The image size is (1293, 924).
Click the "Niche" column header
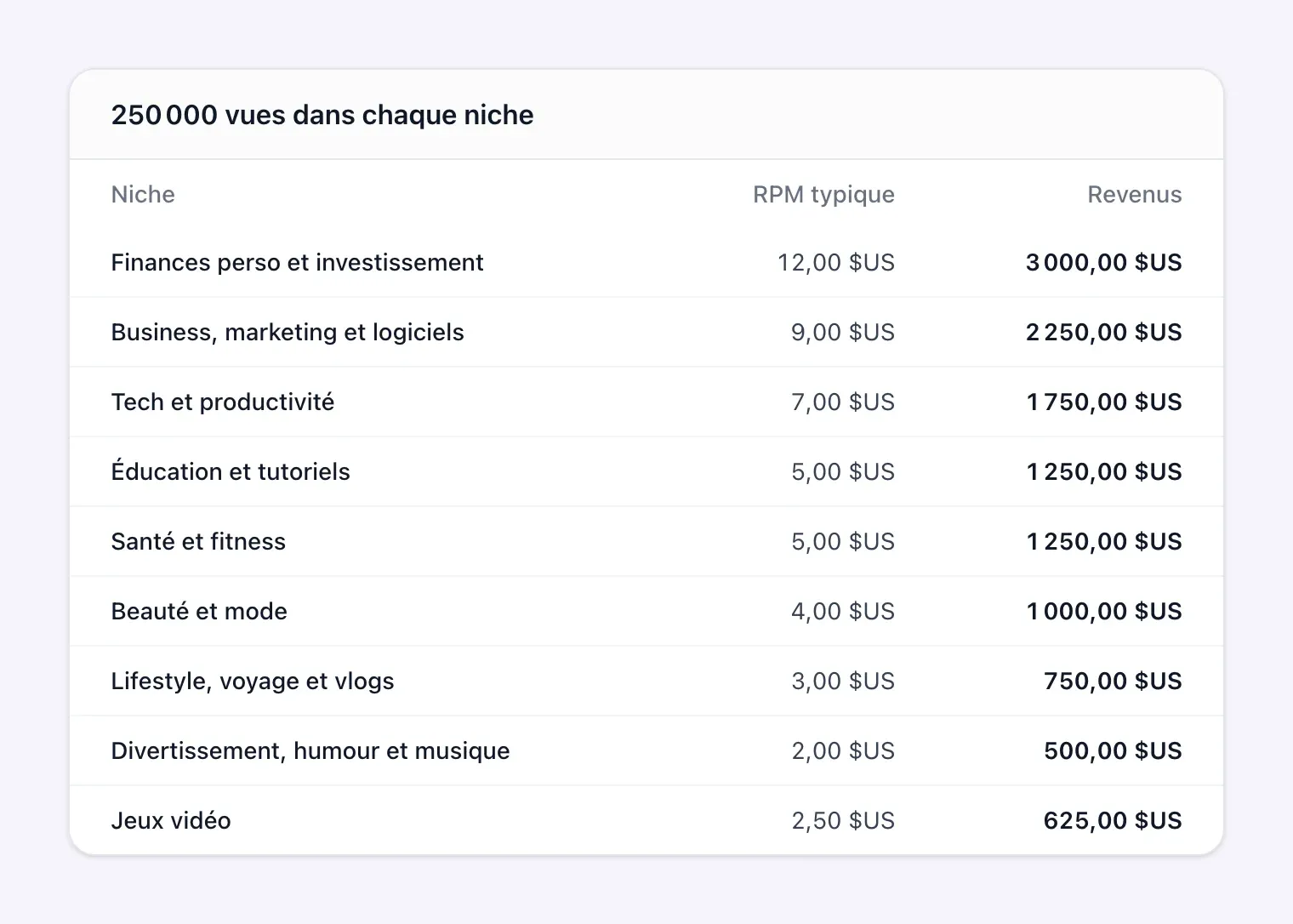[143, 194]
